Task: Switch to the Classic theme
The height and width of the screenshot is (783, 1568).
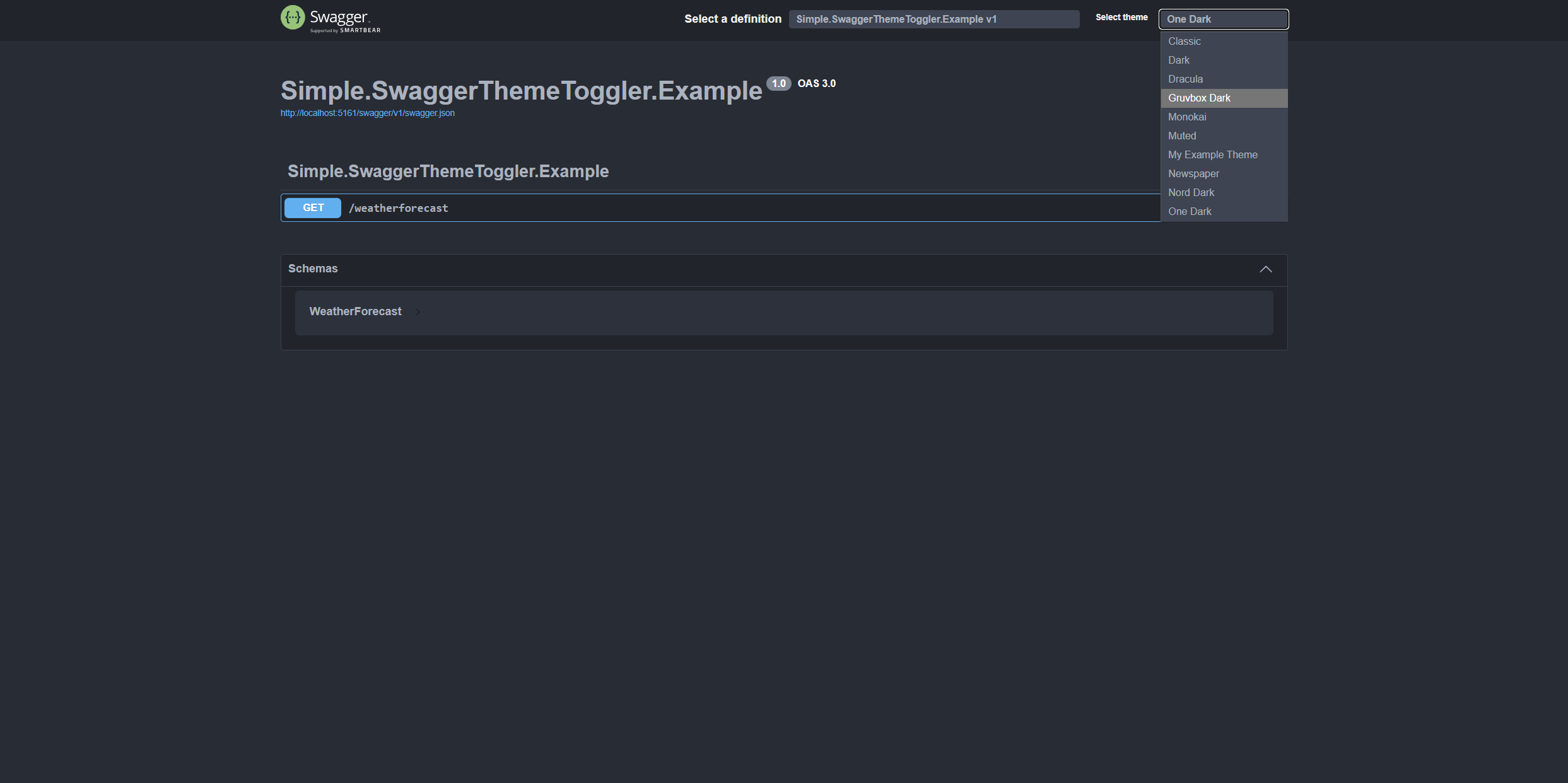Action: [1184, 41]
